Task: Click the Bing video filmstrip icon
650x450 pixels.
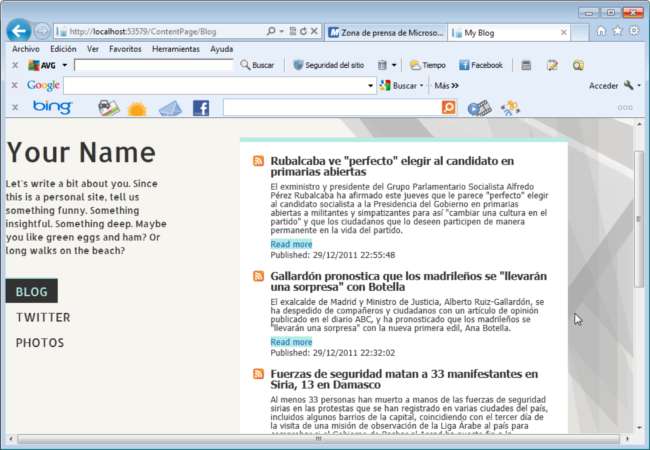Action: [480, 108]
